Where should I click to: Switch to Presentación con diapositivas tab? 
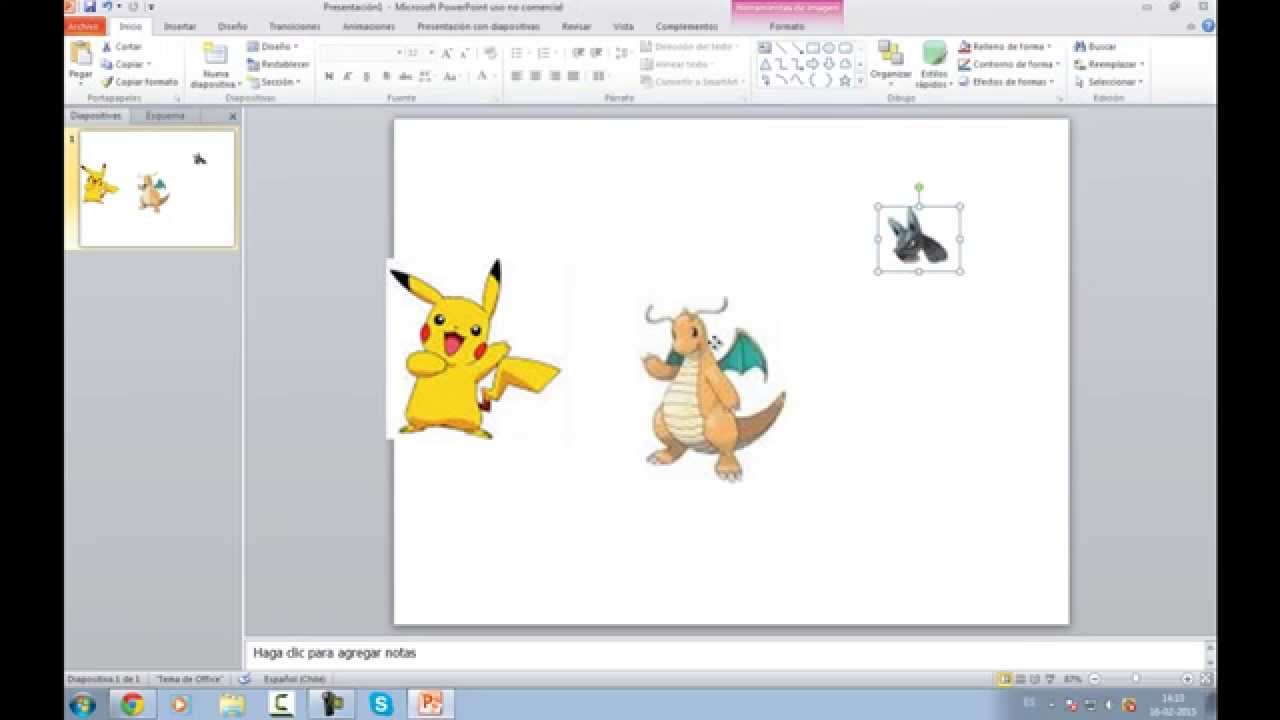click(x=478, y=27)
